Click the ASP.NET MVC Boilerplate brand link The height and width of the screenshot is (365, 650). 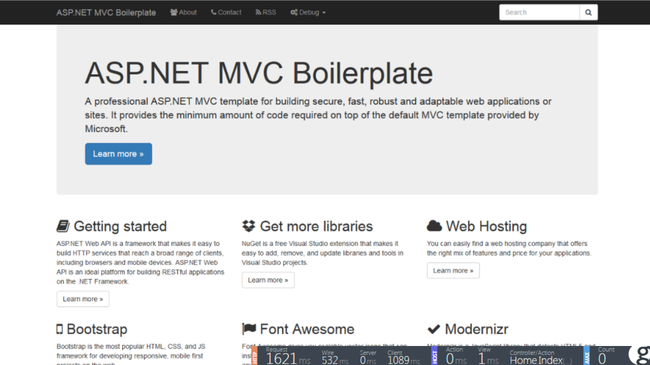[x=106, y=12]
